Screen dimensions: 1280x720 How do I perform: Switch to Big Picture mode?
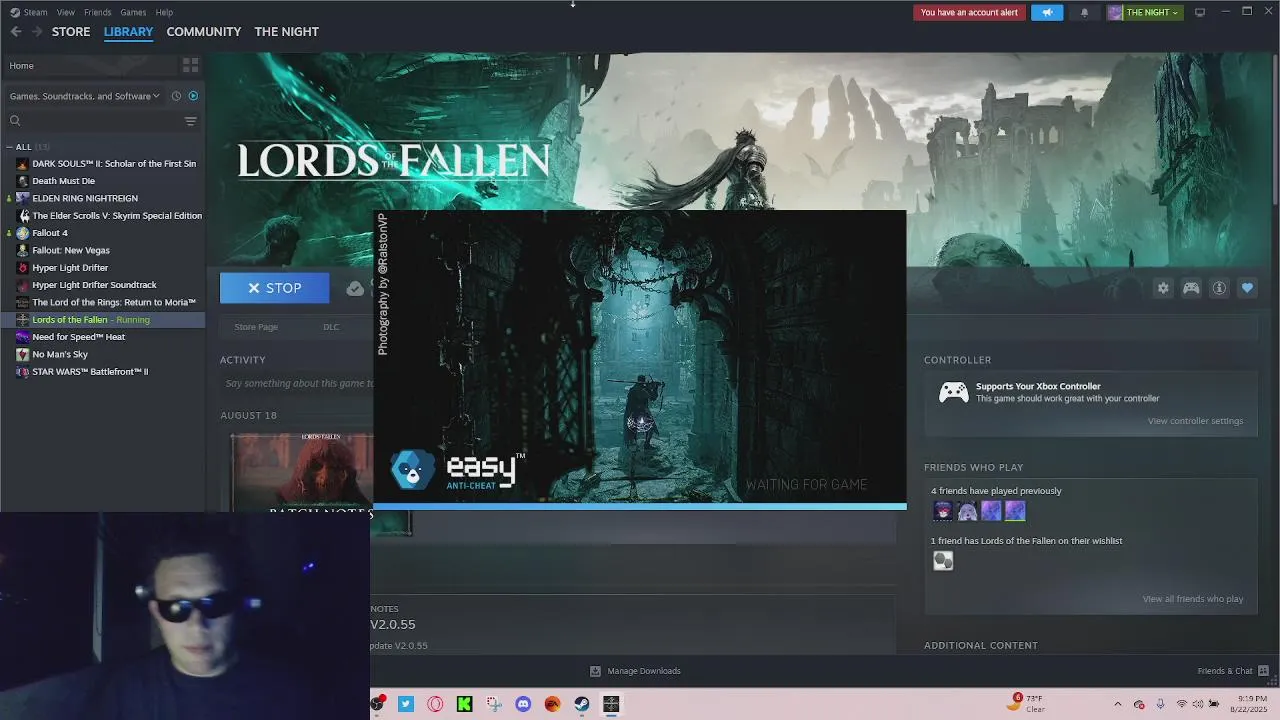tap(1200, 12)
